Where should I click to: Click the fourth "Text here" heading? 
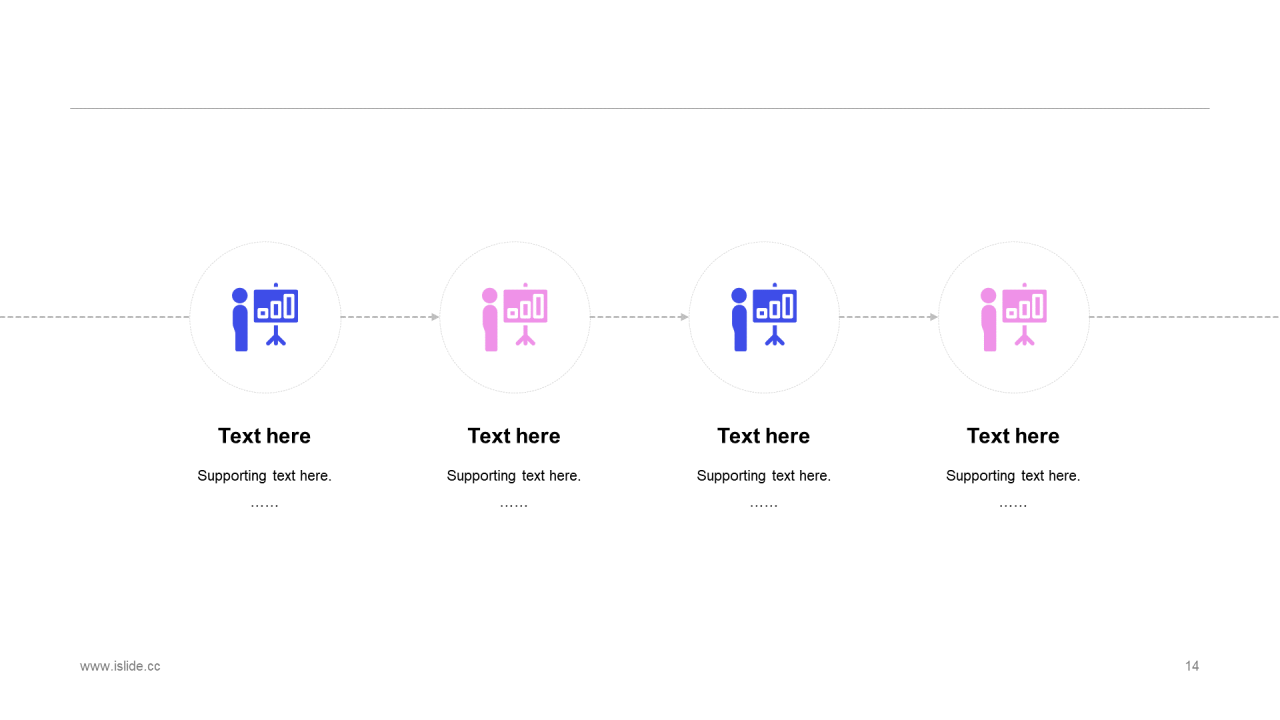click(1013, 436)
